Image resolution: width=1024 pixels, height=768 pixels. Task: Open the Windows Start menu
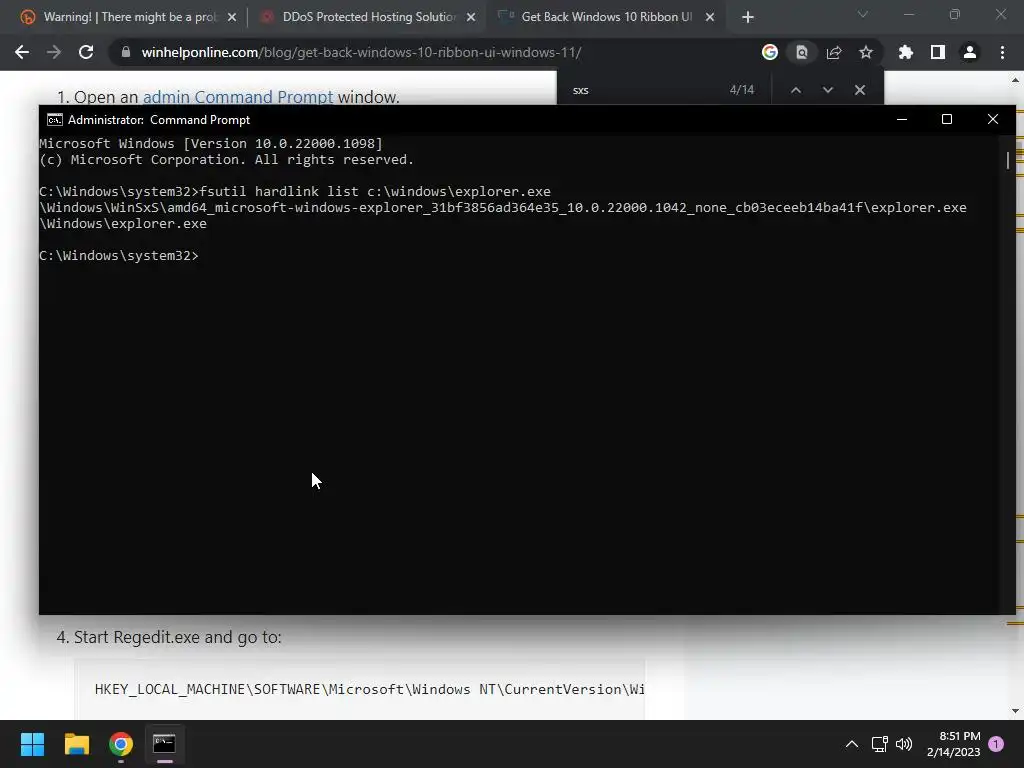(32, 744)
